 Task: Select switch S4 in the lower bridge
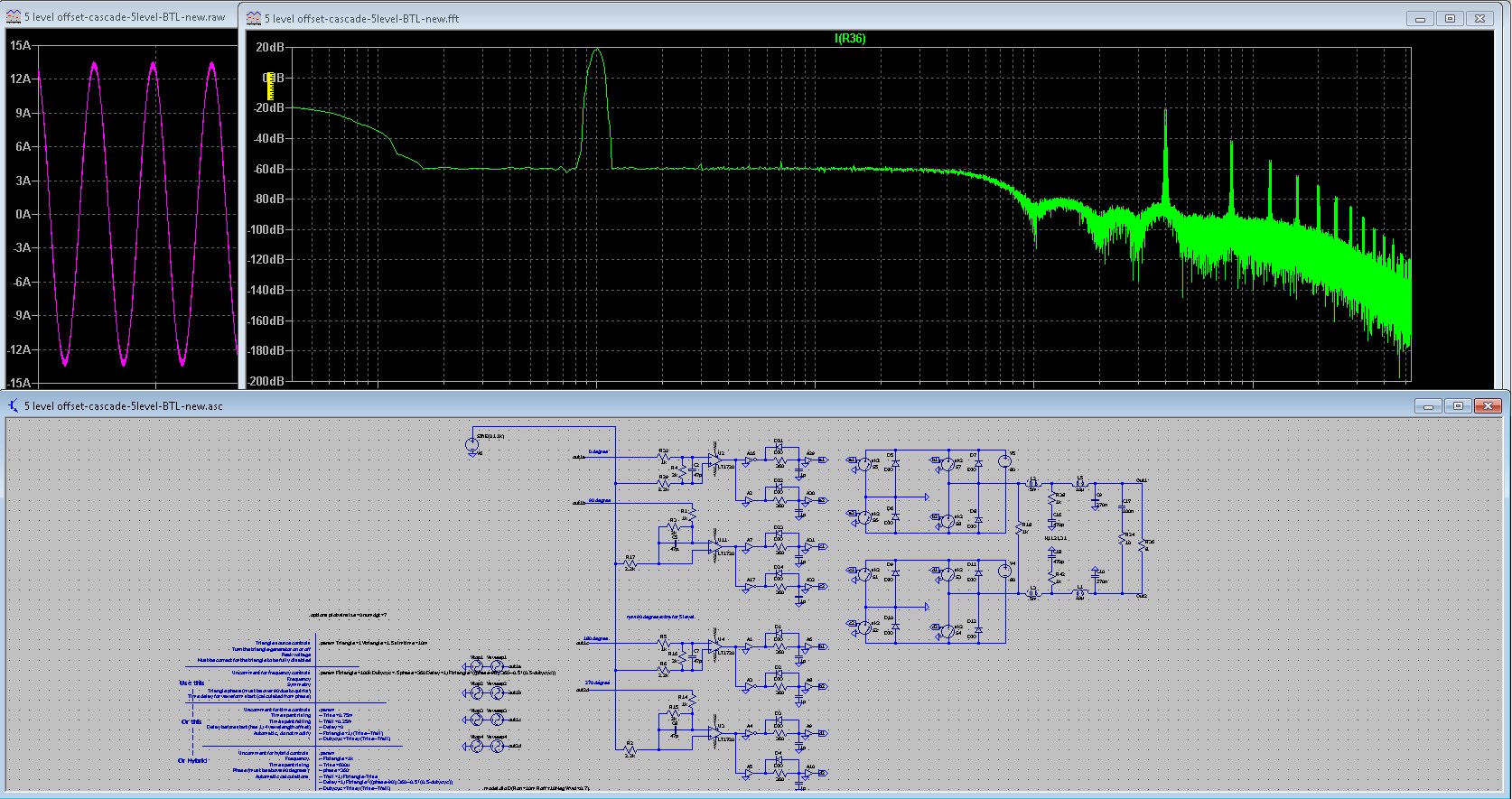tap(947, 629)
